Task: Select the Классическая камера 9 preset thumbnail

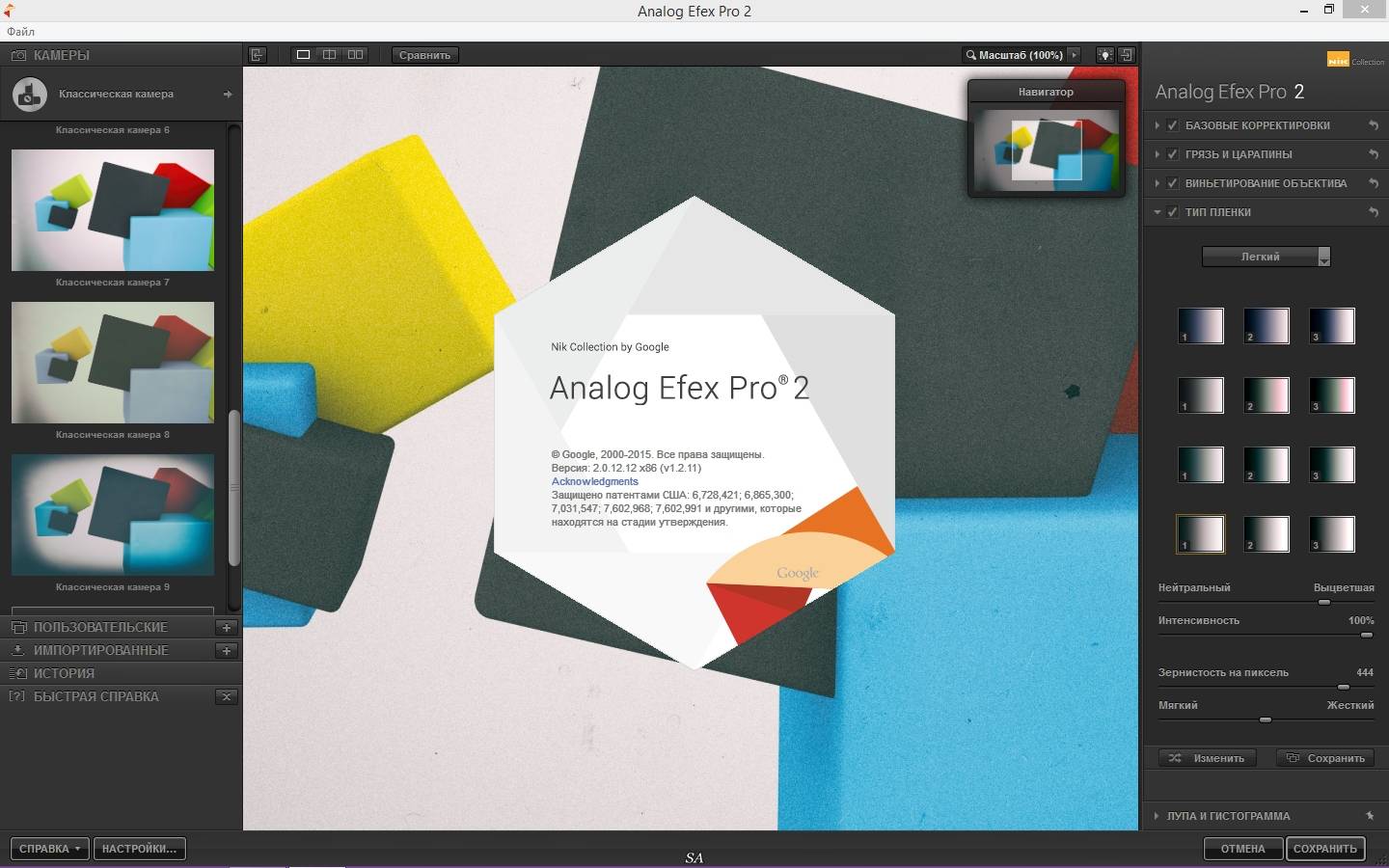Action: 113,514
